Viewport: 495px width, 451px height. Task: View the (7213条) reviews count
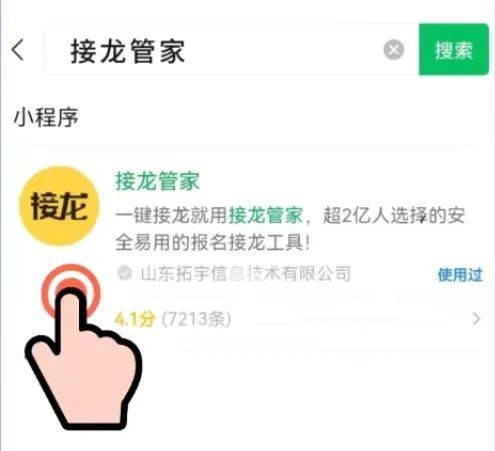(196, 319)
